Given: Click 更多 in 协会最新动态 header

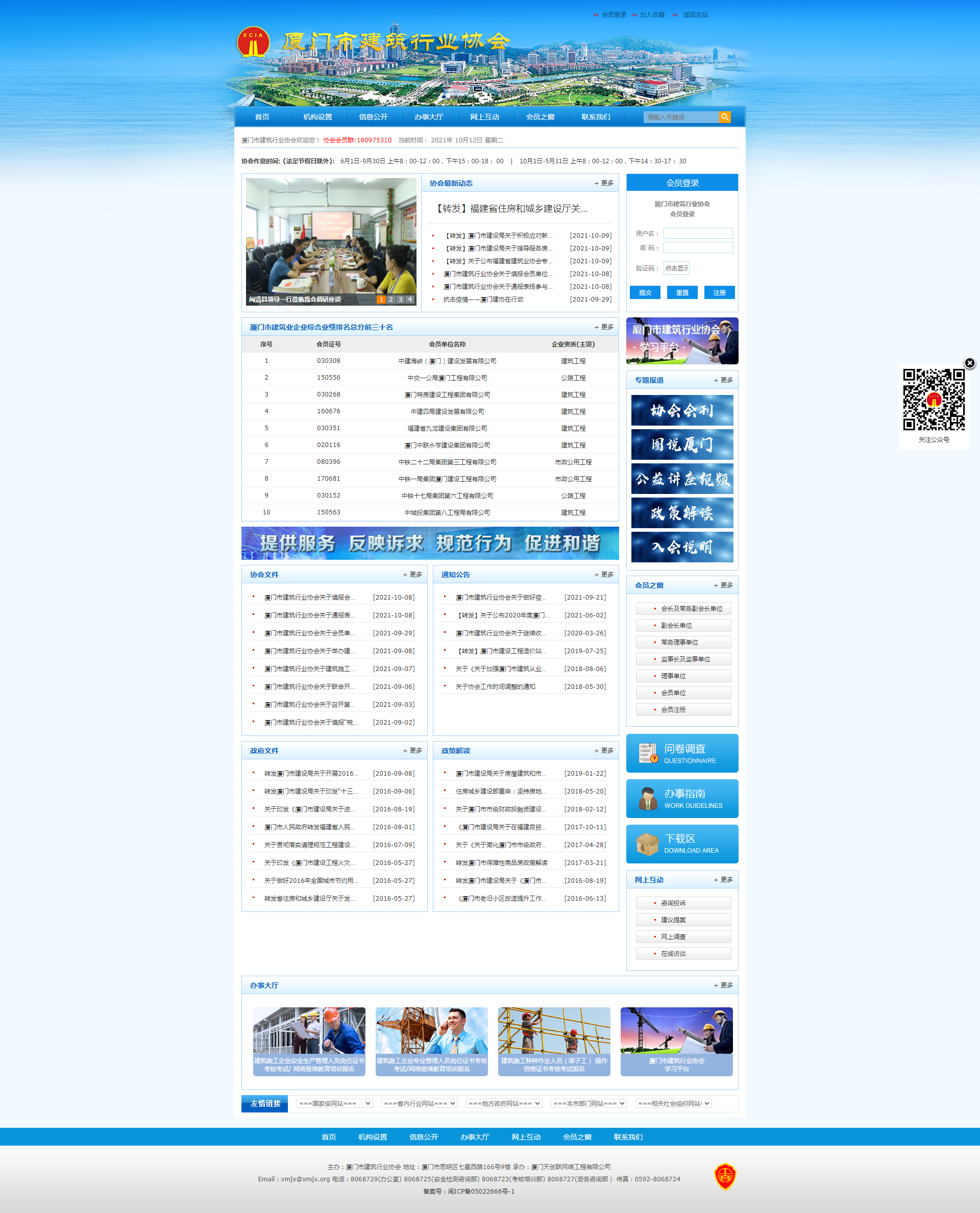Looking at the screenshot, I should tap(603, 183).
